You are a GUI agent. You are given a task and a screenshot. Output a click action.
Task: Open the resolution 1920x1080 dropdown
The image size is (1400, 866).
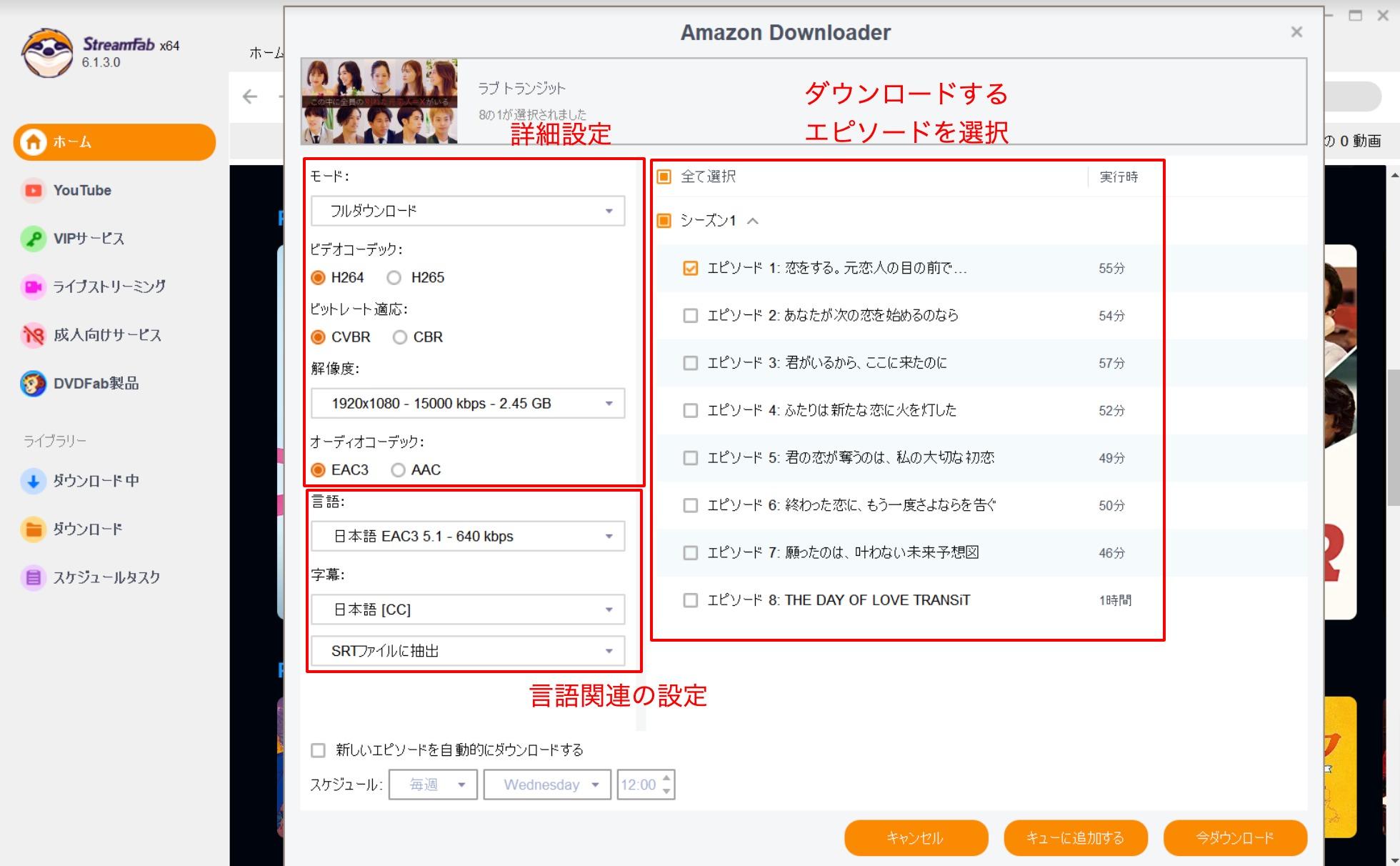[x=468, y=403]
